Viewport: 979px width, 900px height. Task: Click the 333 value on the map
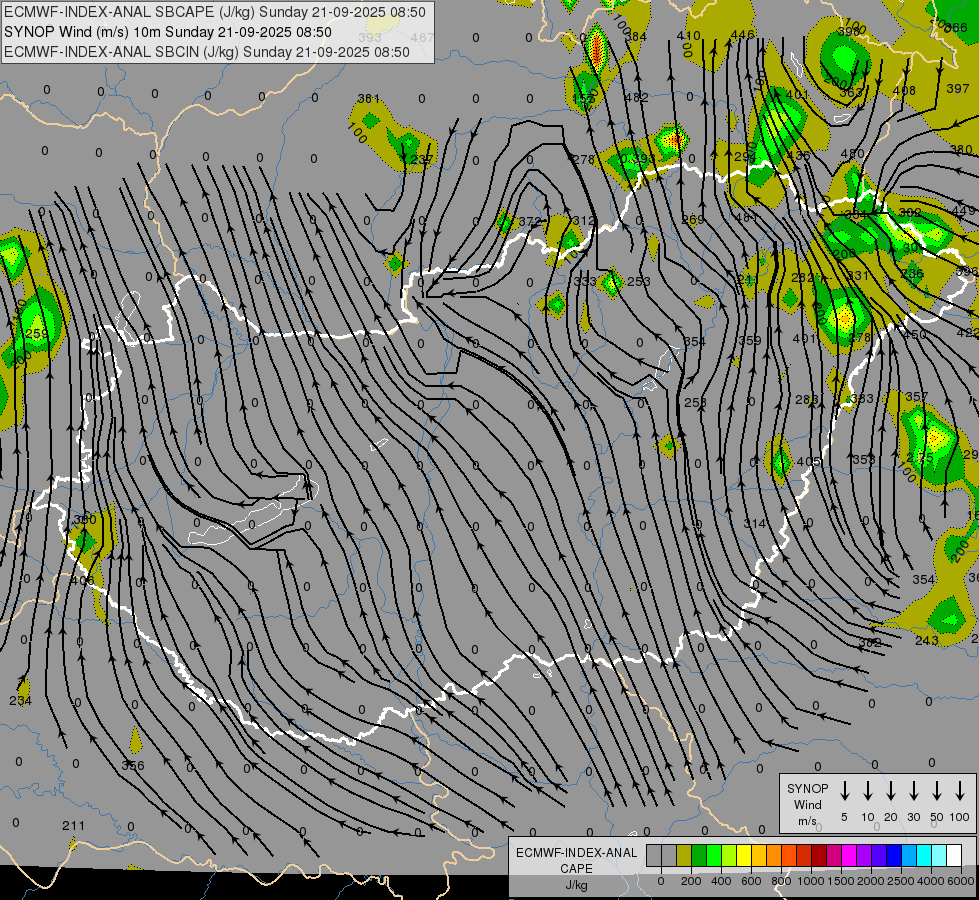(x=585, y=281)
